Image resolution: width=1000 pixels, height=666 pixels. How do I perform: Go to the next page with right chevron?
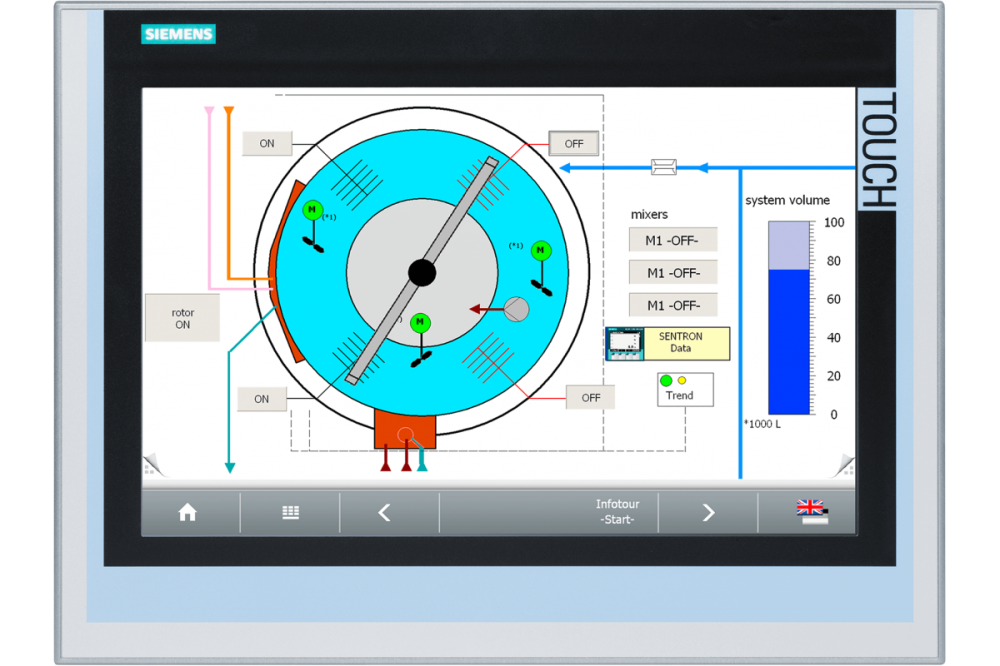pyautogui.click(x=708, y=513)
